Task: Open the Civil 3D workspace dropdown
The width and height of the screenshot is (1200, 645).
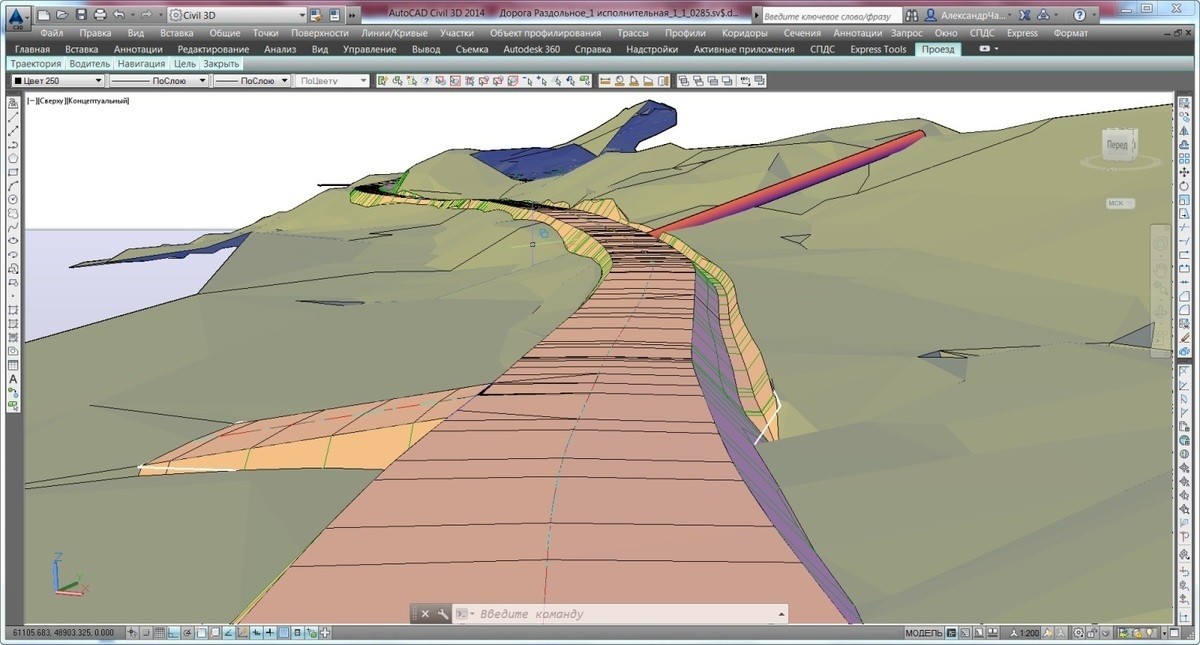Action: click(302, 15)
